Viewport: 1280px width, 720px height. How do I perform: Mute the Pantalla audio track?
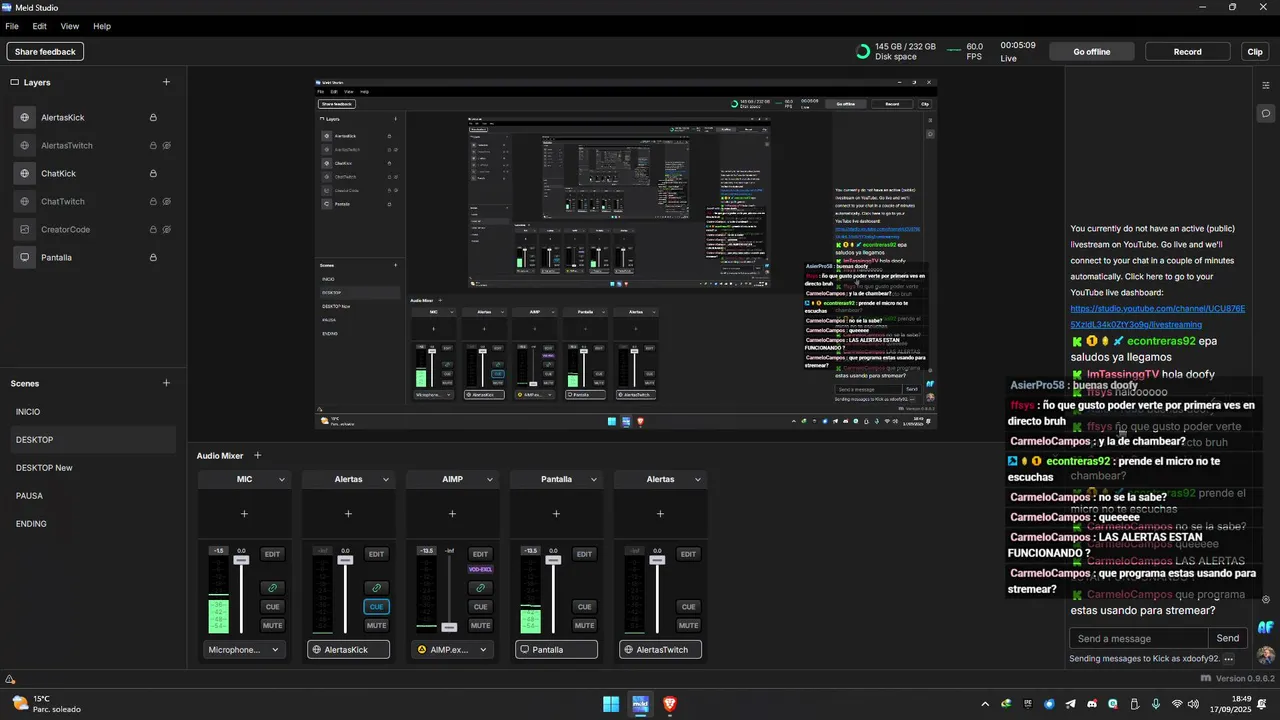584,625
